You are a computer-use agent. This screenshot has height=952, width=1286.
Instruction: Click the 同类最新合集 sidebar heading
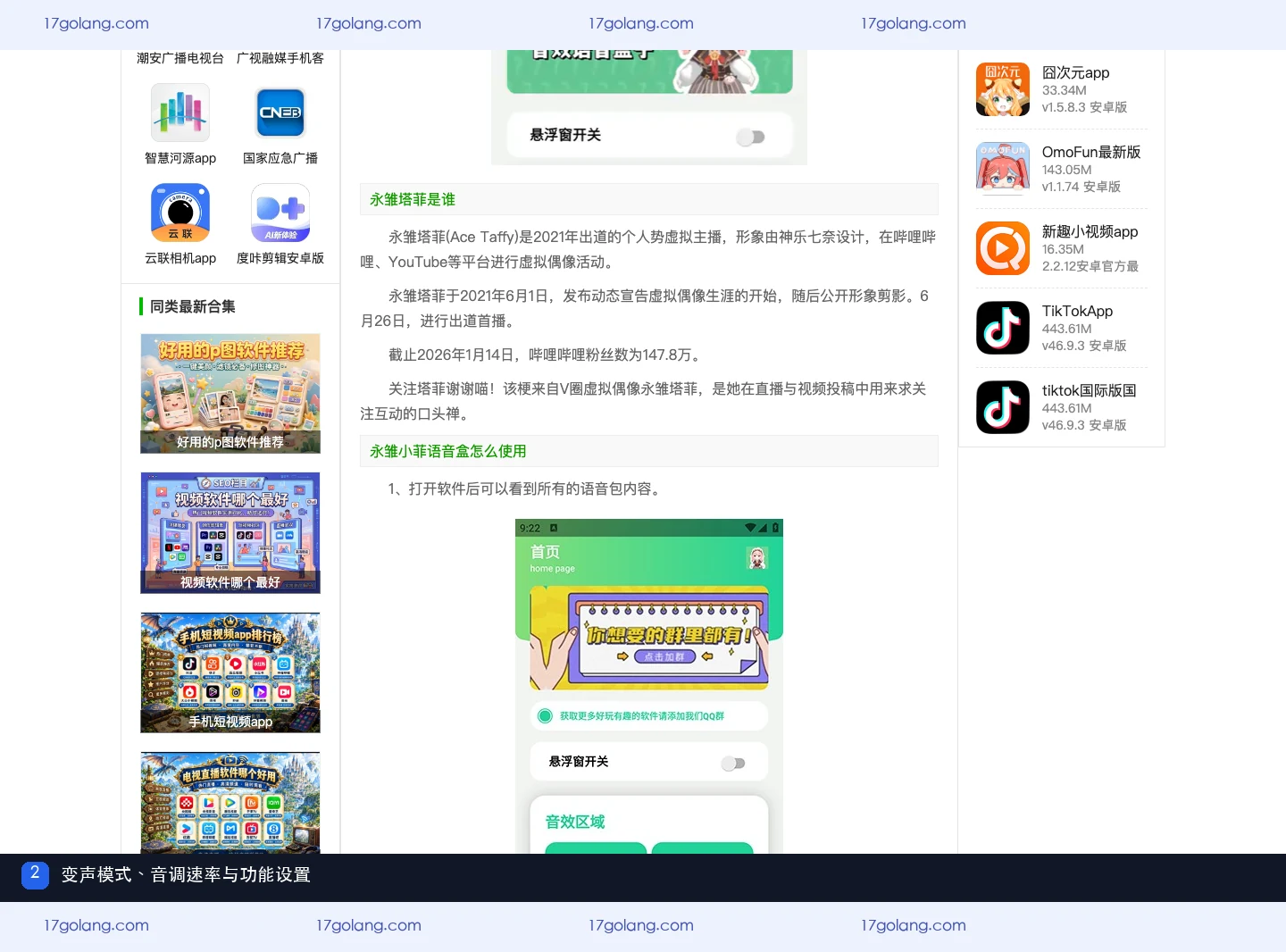click(193, 306)
